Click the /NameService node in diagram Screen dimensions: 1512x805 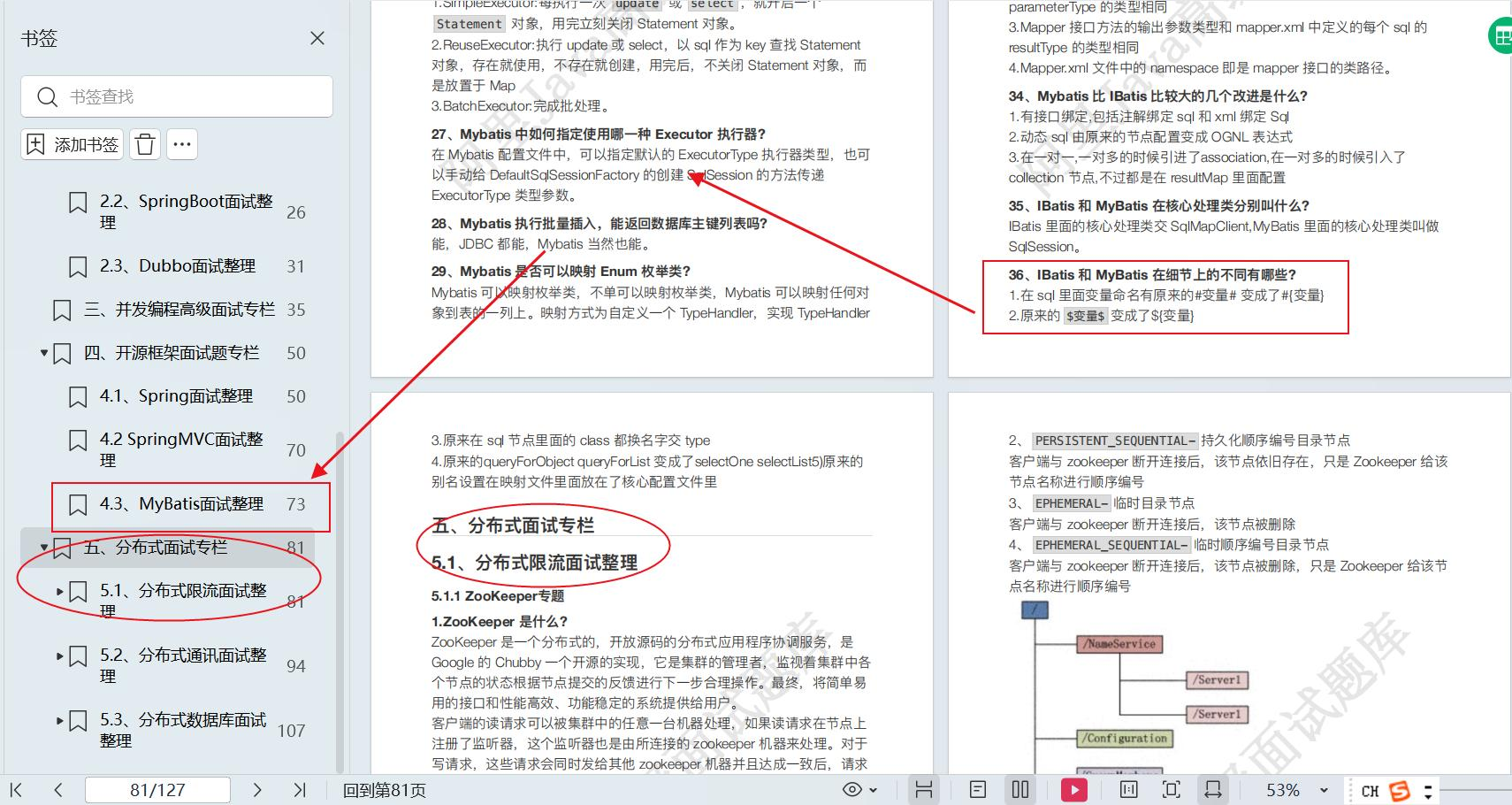pos(1119,644)
